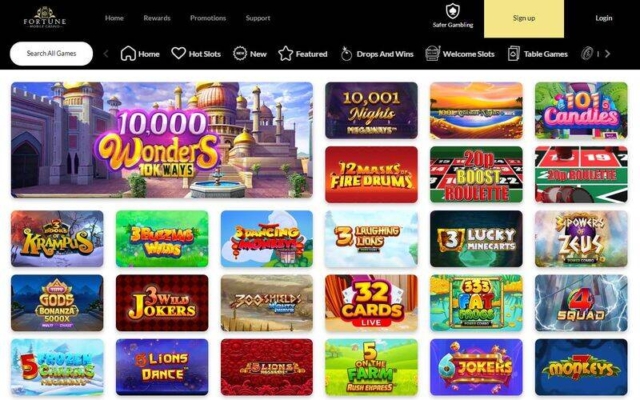Viewport: 640px width, 400px height.
Task: Click the Fortune Mobile Casino logo
Action: (x=45, y=18)
